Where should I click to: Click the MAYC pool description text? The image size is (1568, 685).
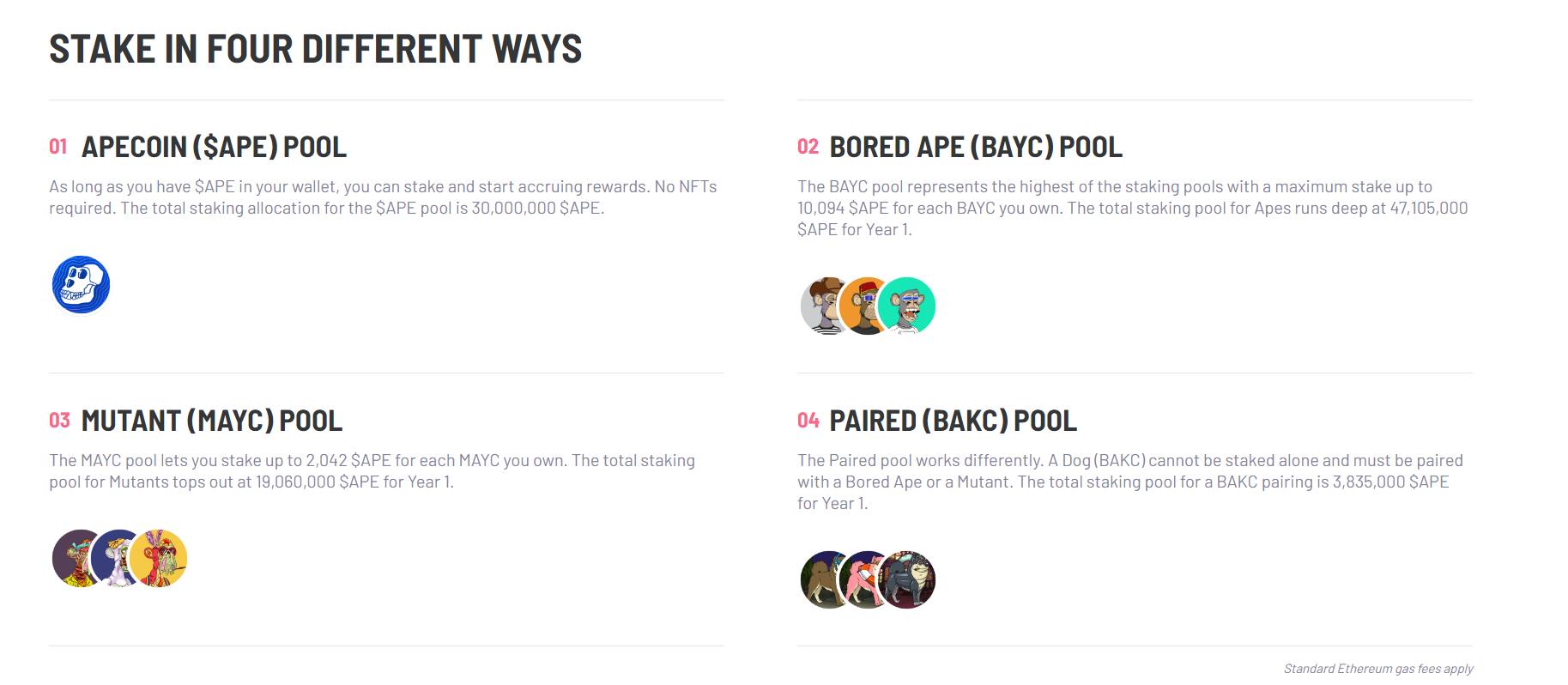click(372, 471)
